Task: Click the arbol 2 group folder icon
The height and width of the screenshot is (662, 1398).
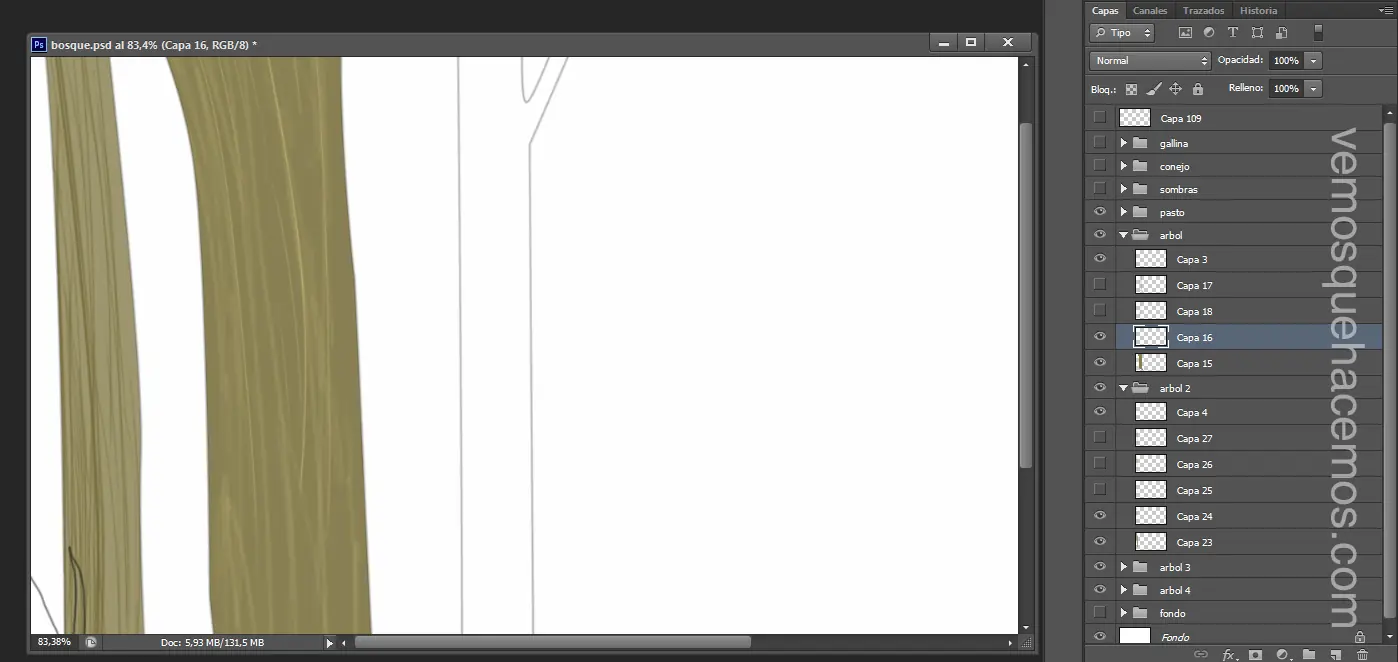Action: (x=1140, y=388)
